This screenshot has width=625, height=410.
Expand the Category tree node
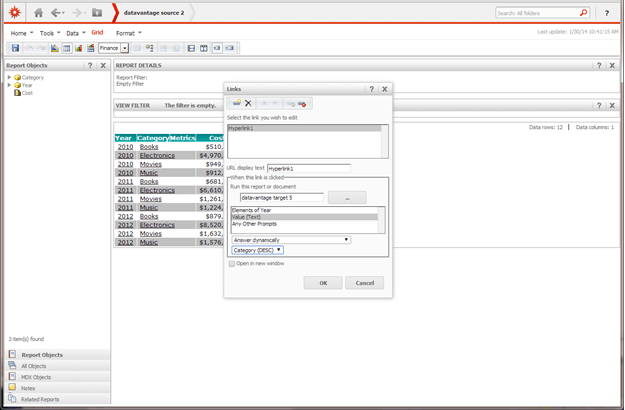click(9, 77)
